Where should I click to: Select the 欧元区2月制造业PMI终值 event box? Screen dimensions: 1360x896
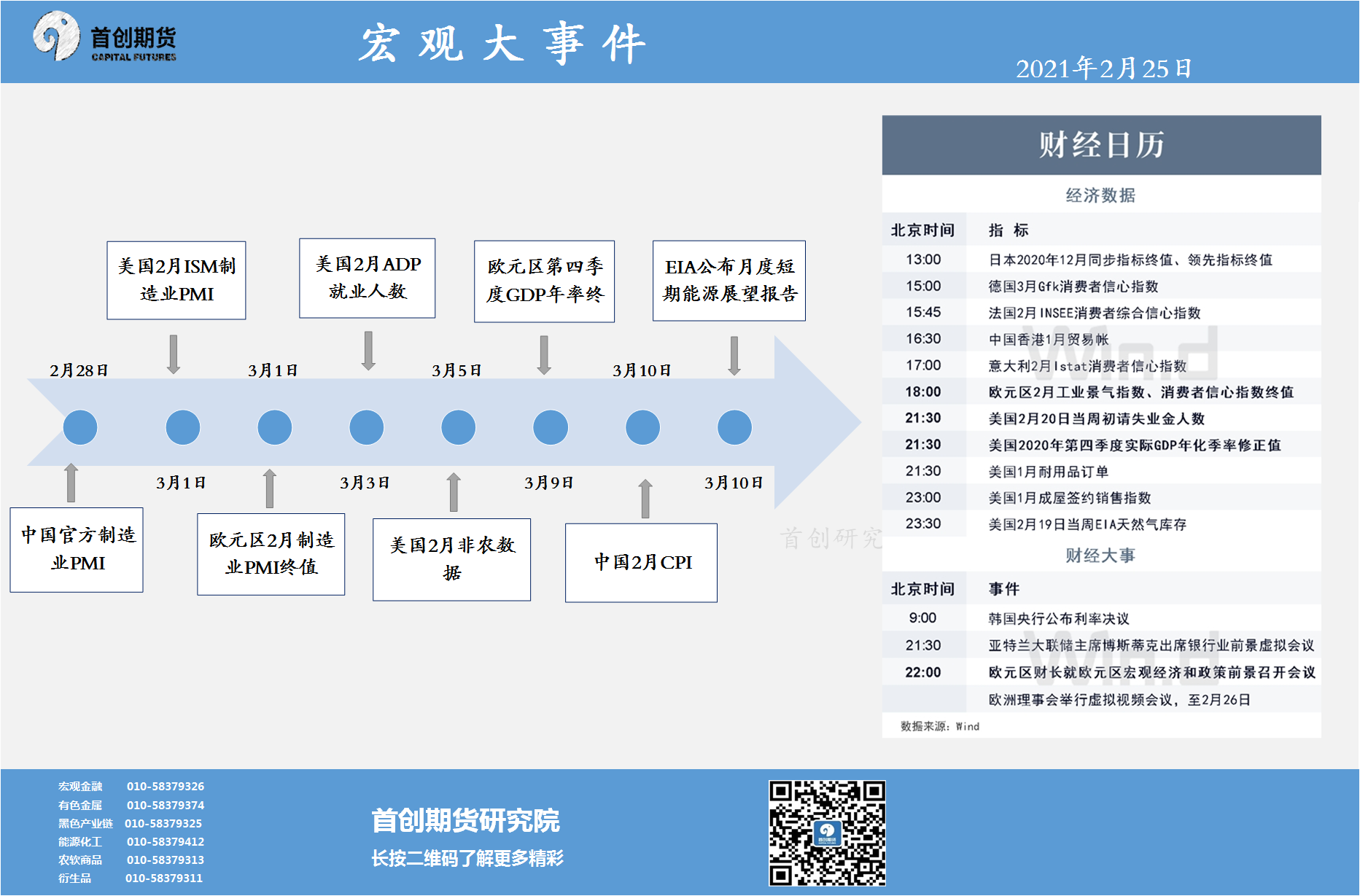point(271,554)
